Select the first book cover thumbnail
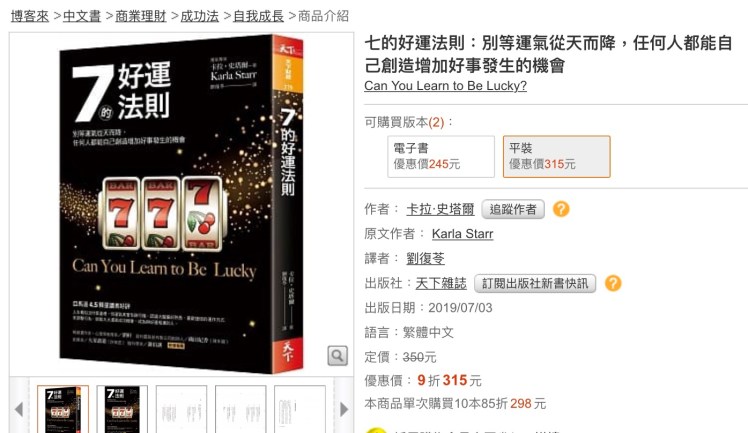This screenshot has height=433, width=748. (63, 409)
